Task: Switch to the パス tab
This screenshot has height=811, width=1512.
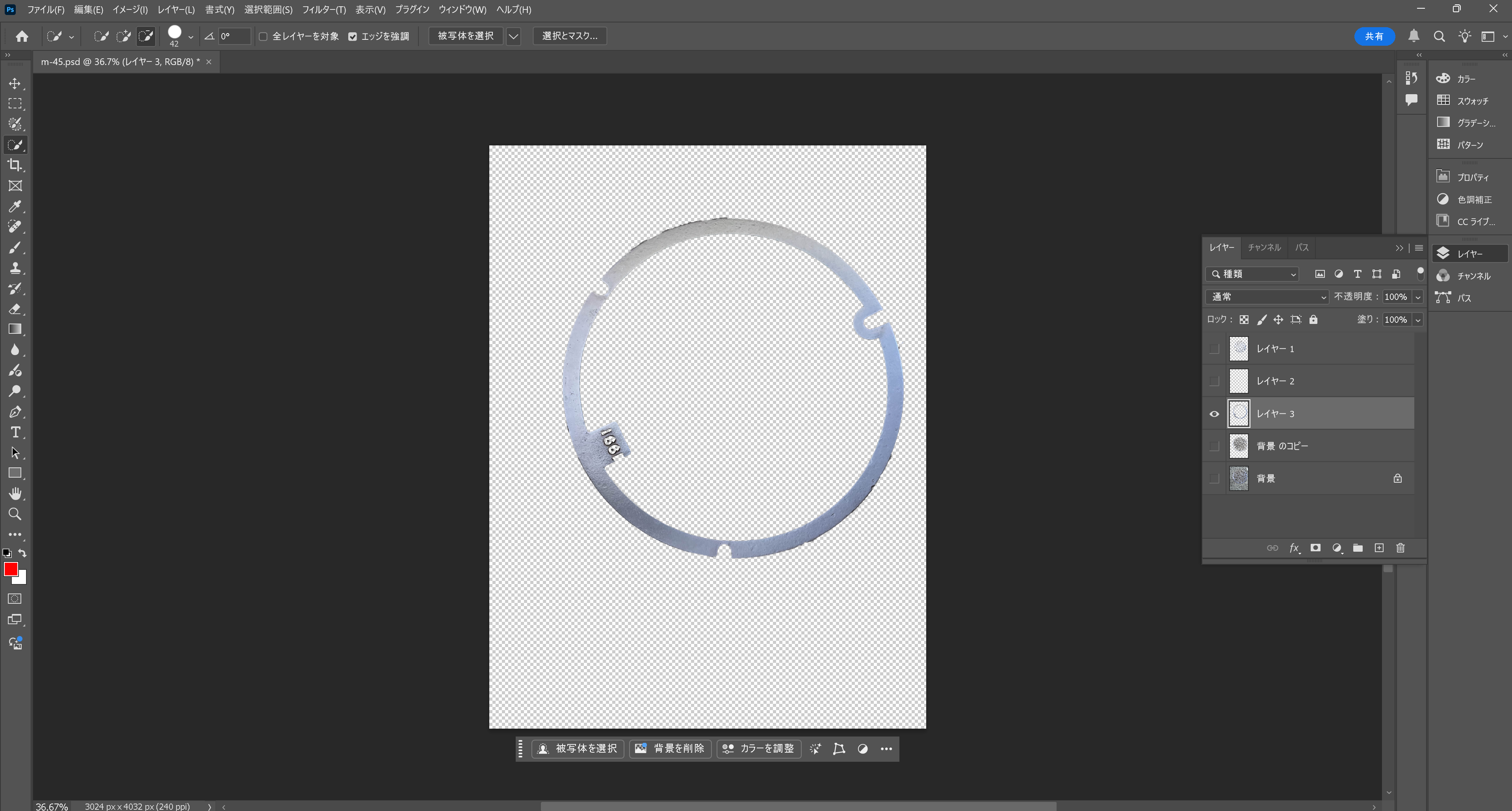Action: 1302,248
